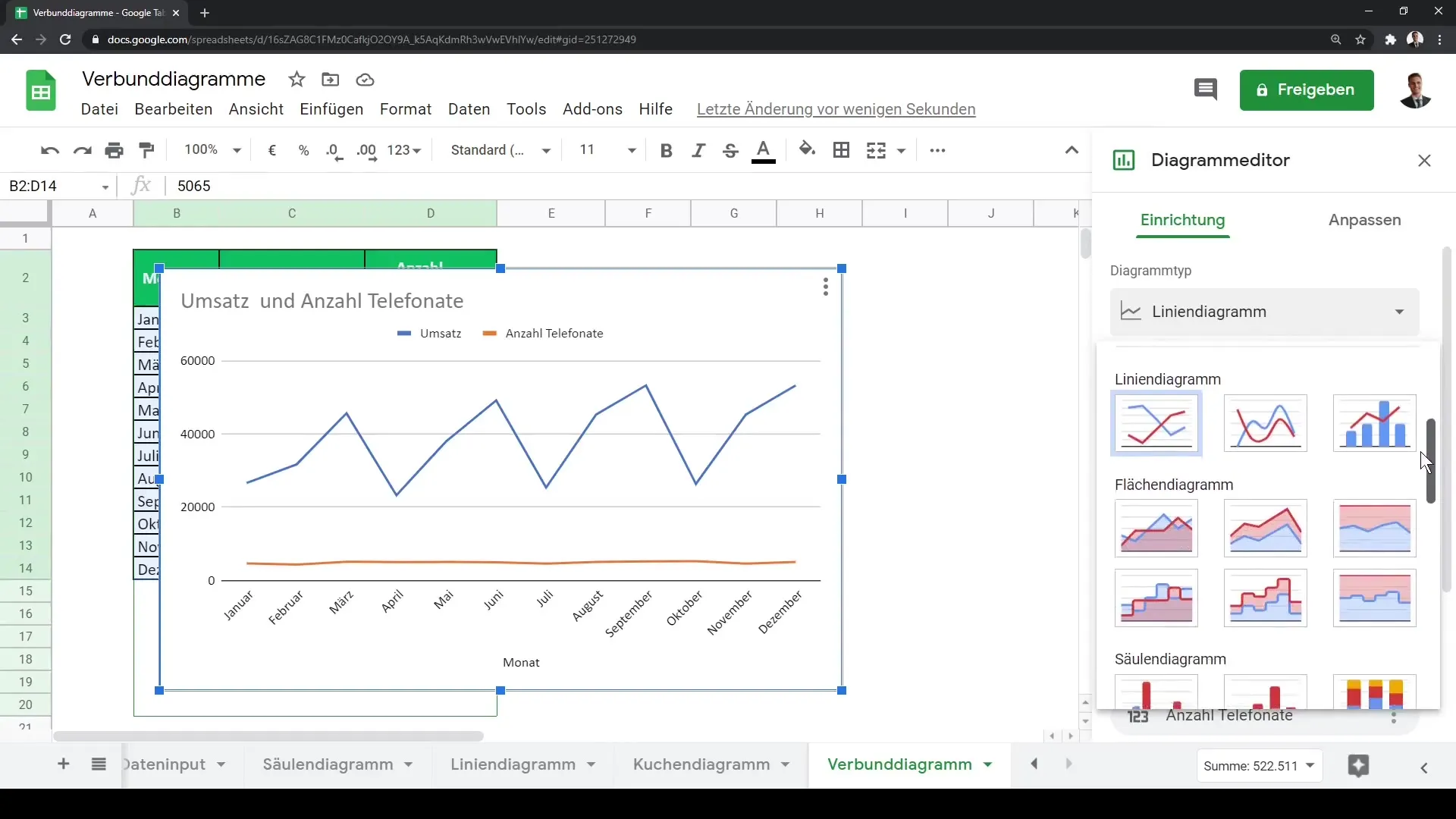Image resolution: width=1456 pixels, height=819 pixels.
Task: Switch to Säulendiagramm sheet tab
Action: click(x=328, y=764)
